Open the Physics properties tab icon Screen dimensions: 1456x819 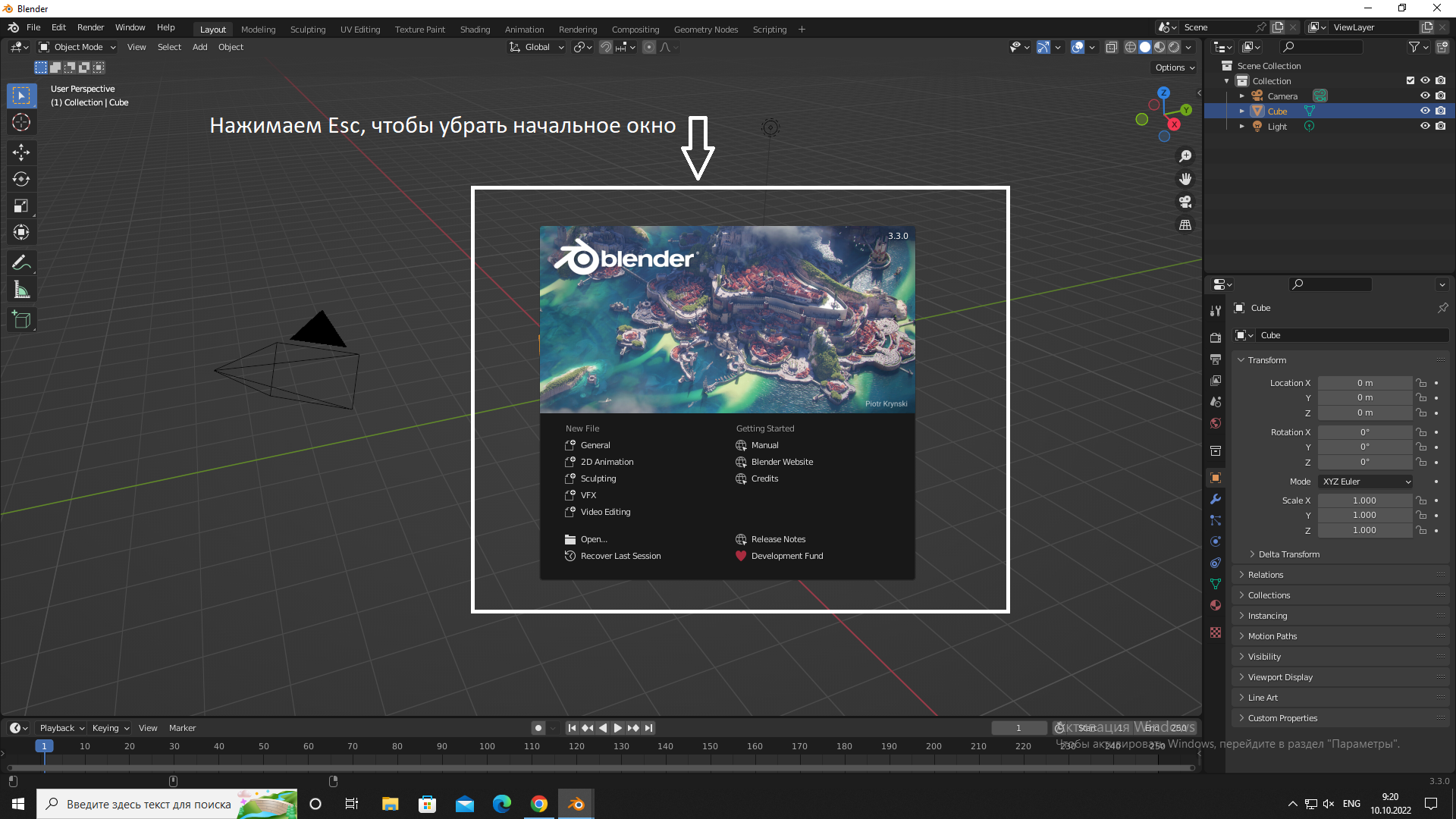point(1216,541)
